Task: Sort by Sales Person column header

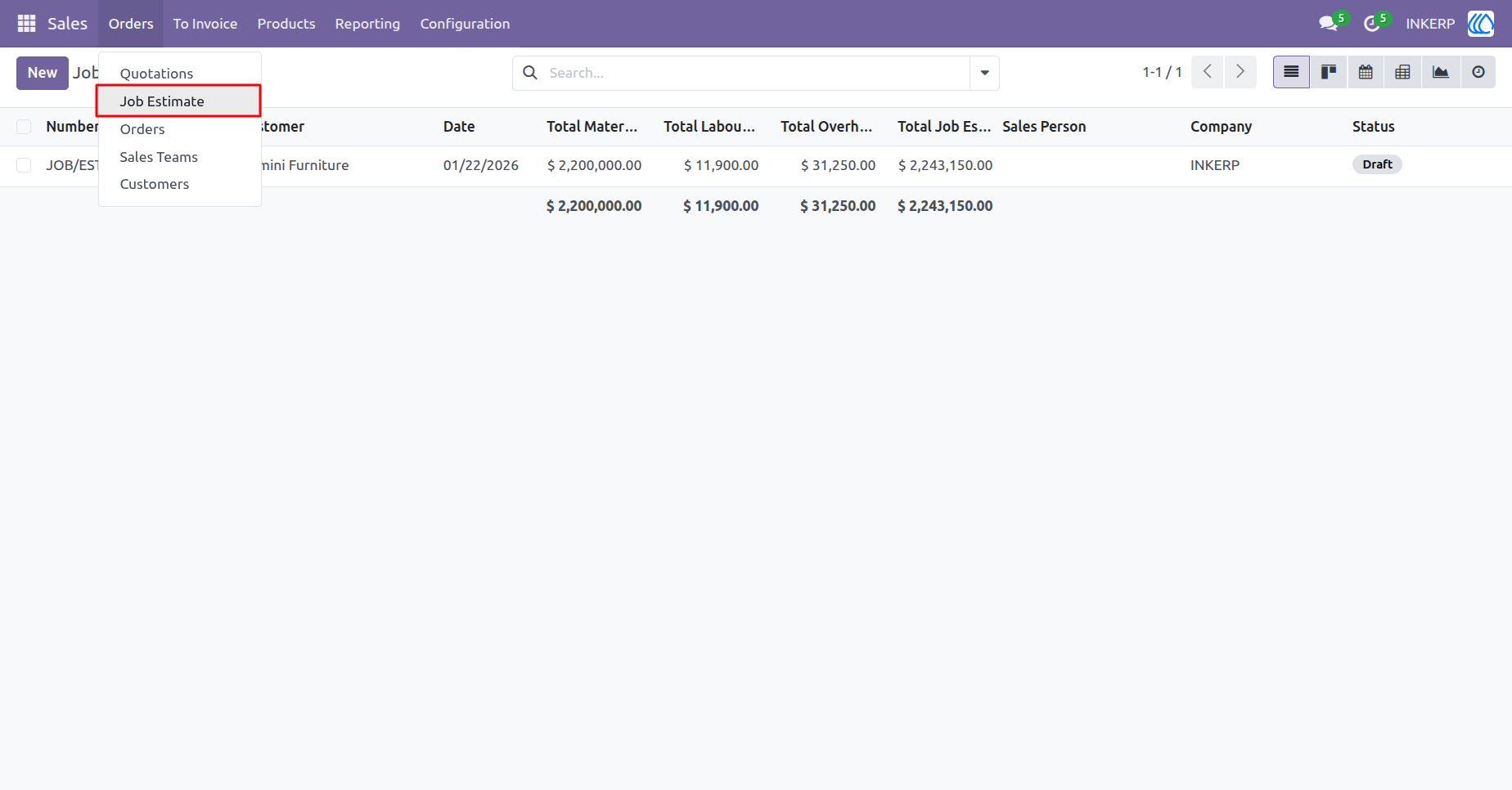Action: point(1044,127)
